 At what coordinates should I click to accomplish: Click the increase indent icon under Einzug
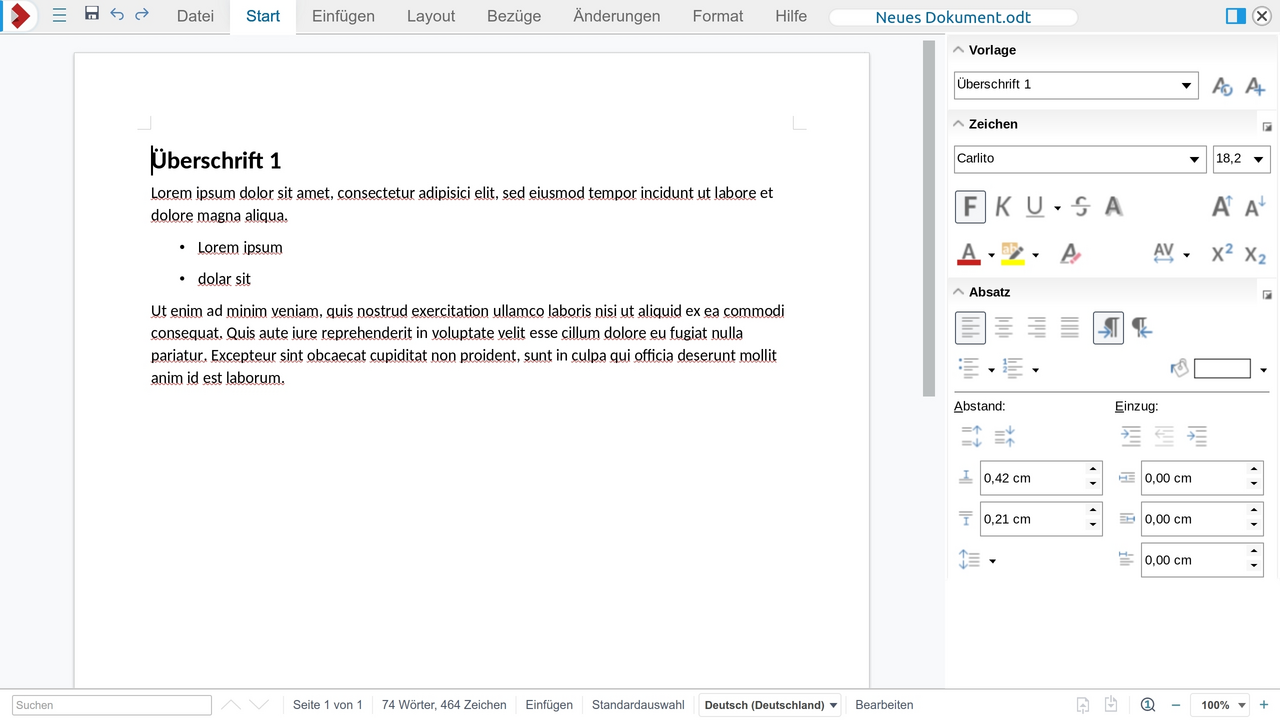[x=1129, y=436]
